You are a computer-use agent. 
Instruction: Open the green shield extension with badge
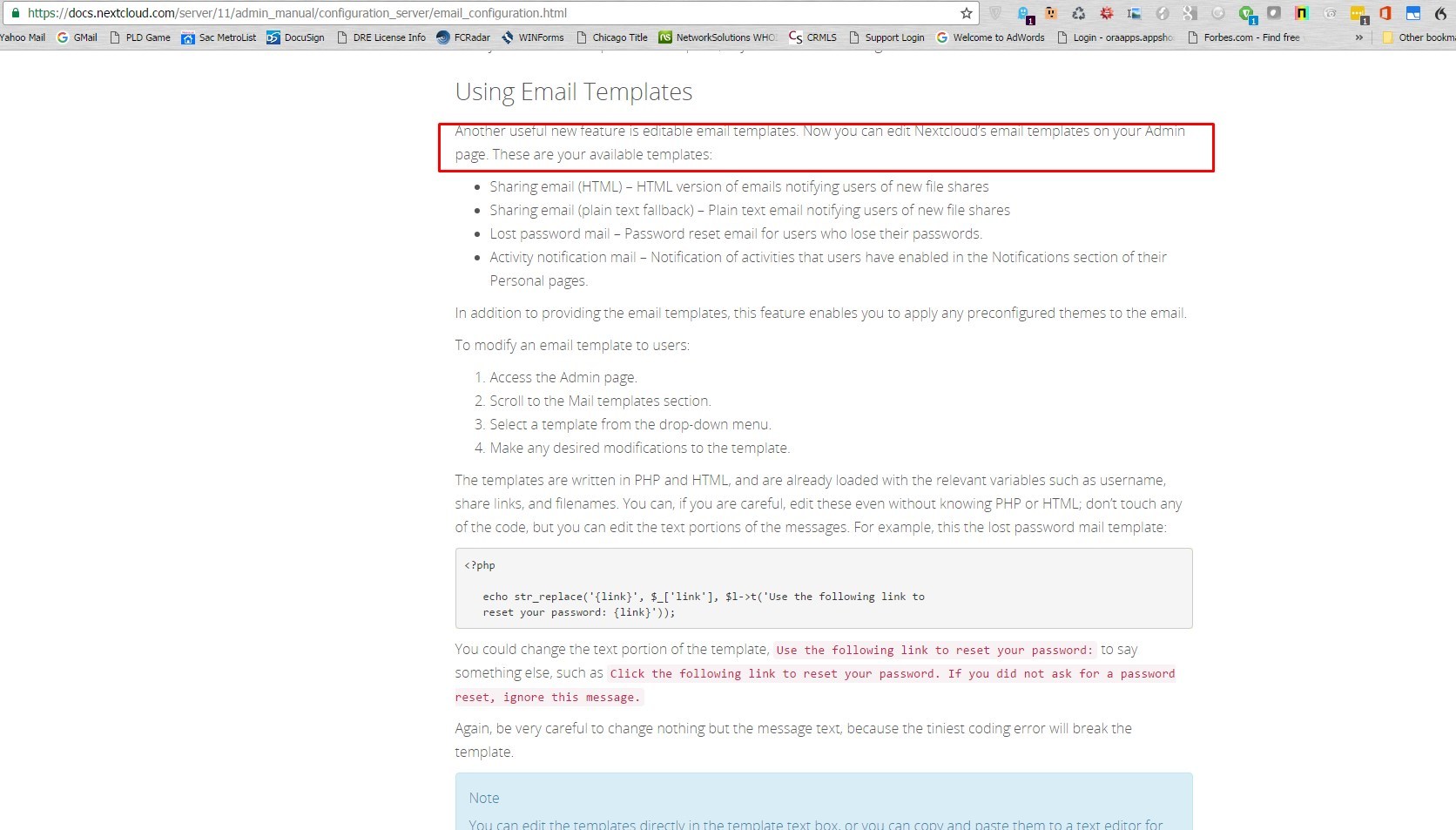[1247, 14]
